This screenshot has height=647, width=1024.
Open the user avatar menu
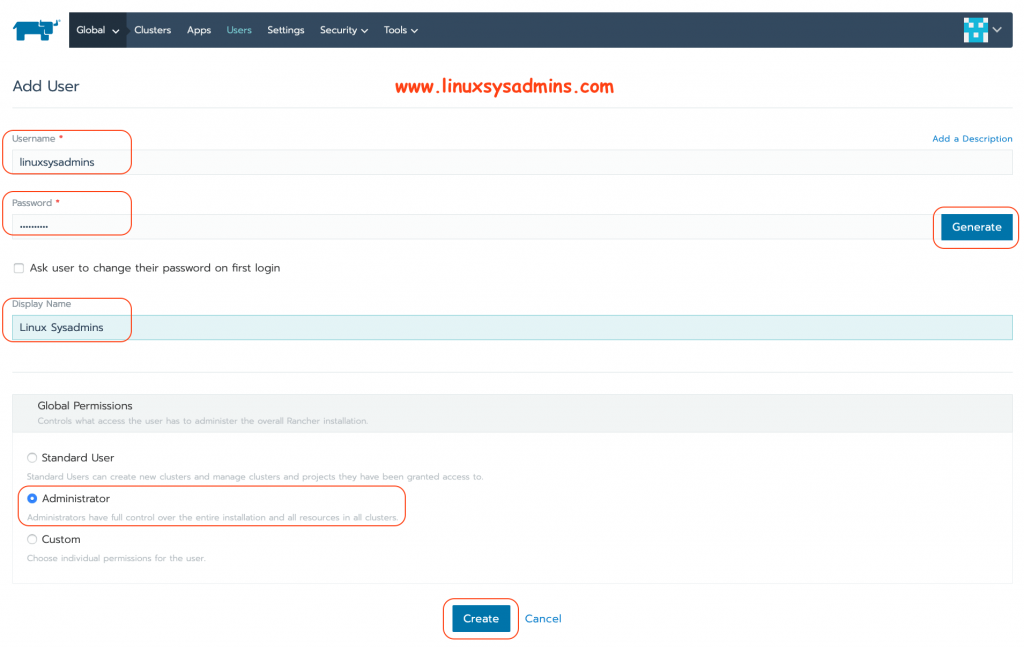point(976,30)
